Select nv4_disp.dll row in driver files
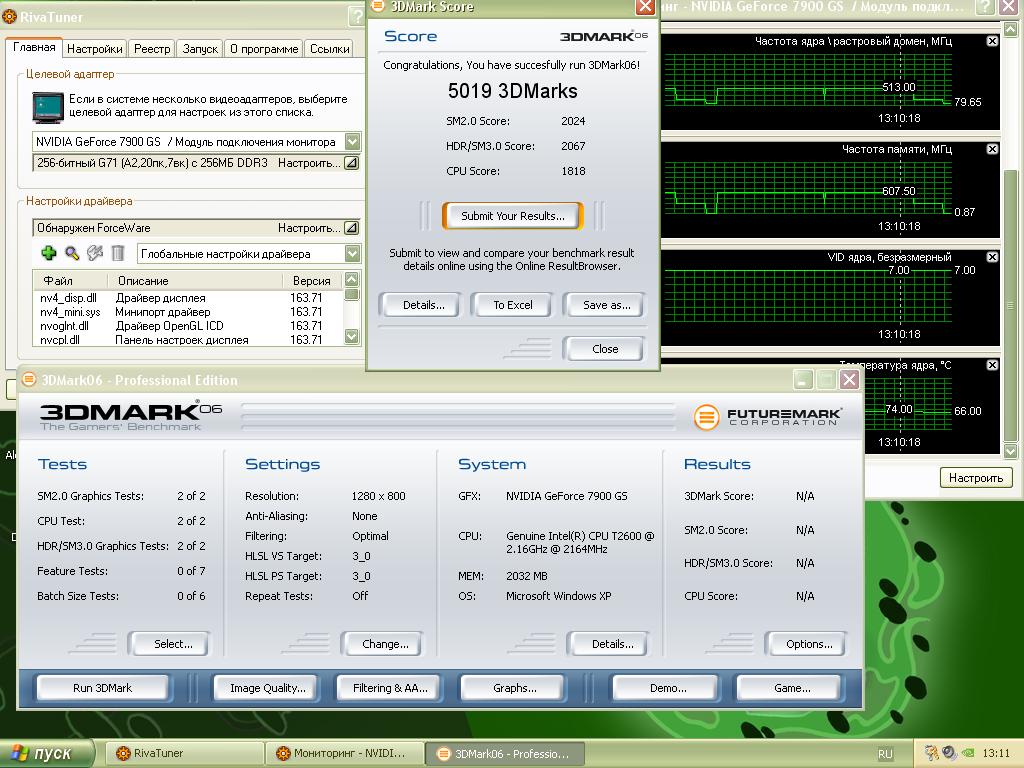1024x768 pixels. click(188, 298)
